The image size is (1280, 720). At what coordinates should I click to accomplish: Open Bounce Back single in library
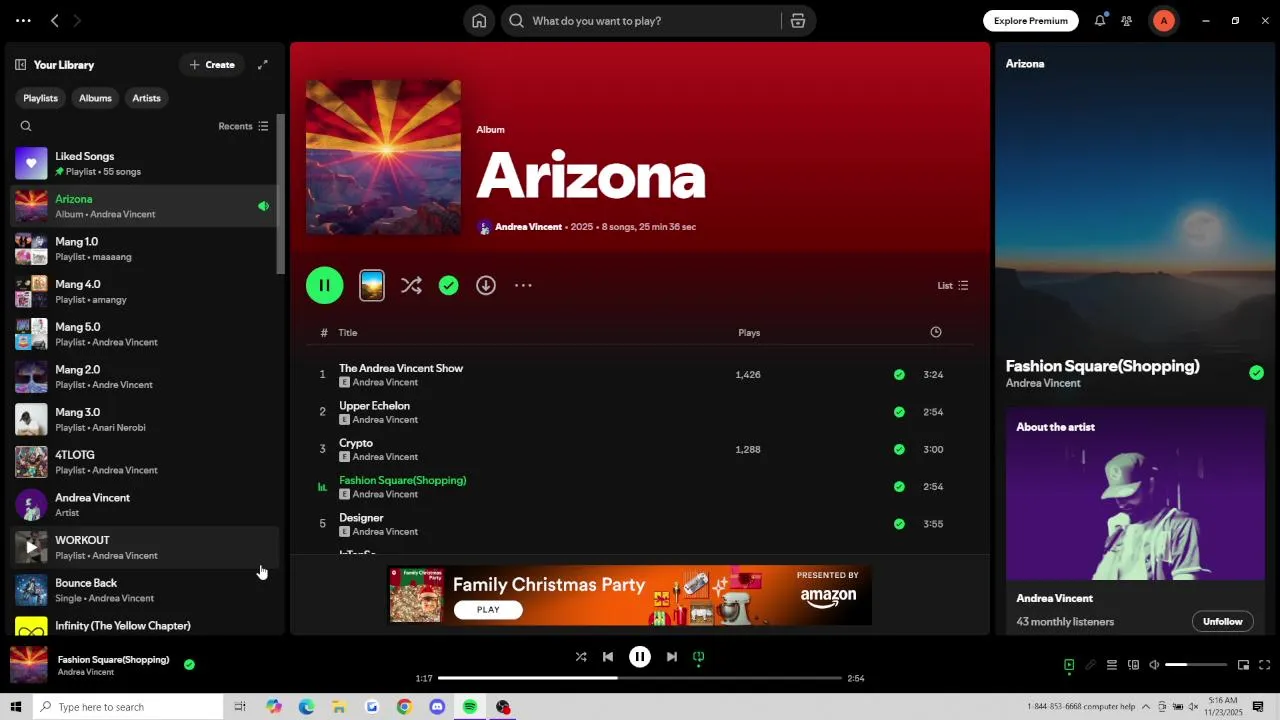[x=143, y=590]
